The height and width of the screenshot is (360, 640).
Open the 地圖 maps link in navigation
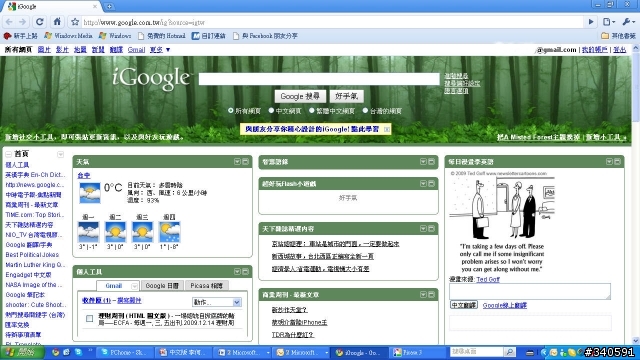click(80, 50)
